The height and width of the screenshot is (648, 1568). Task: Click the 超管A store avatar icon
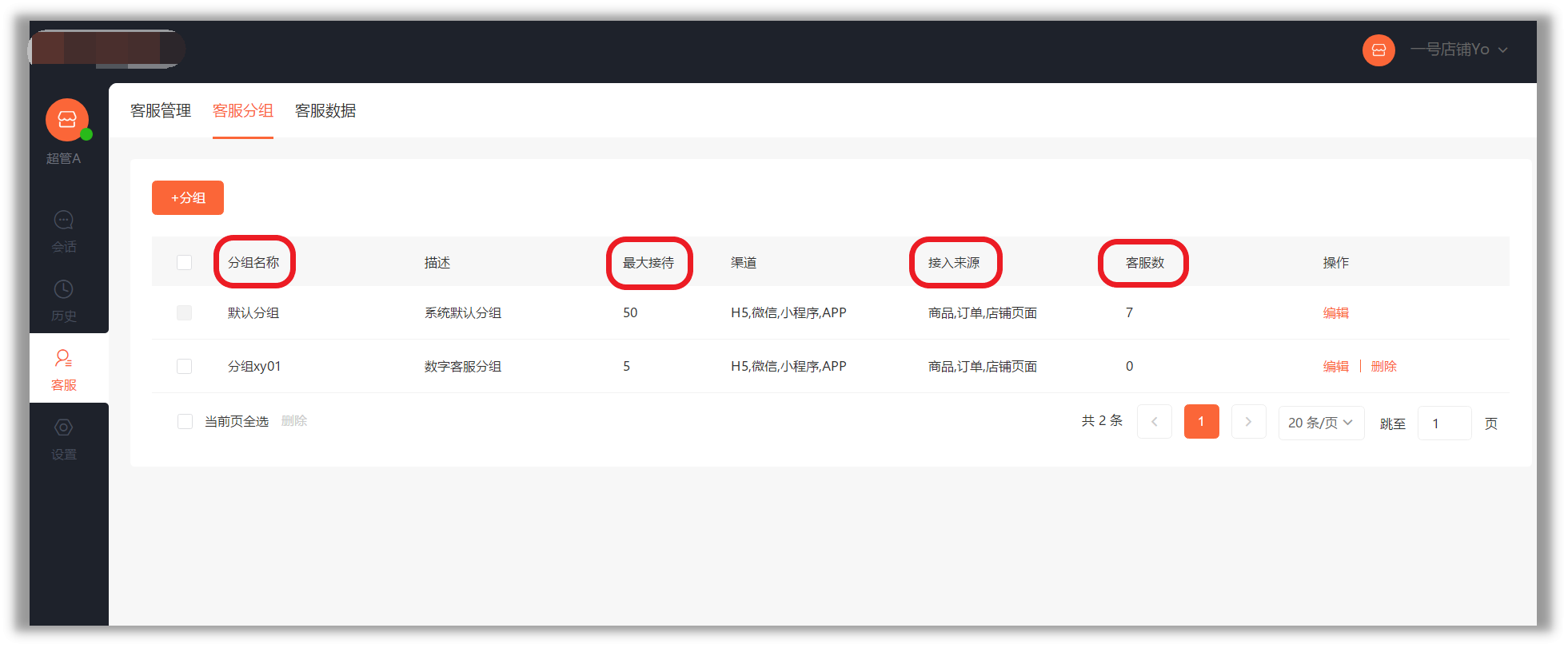coord(67,120)
